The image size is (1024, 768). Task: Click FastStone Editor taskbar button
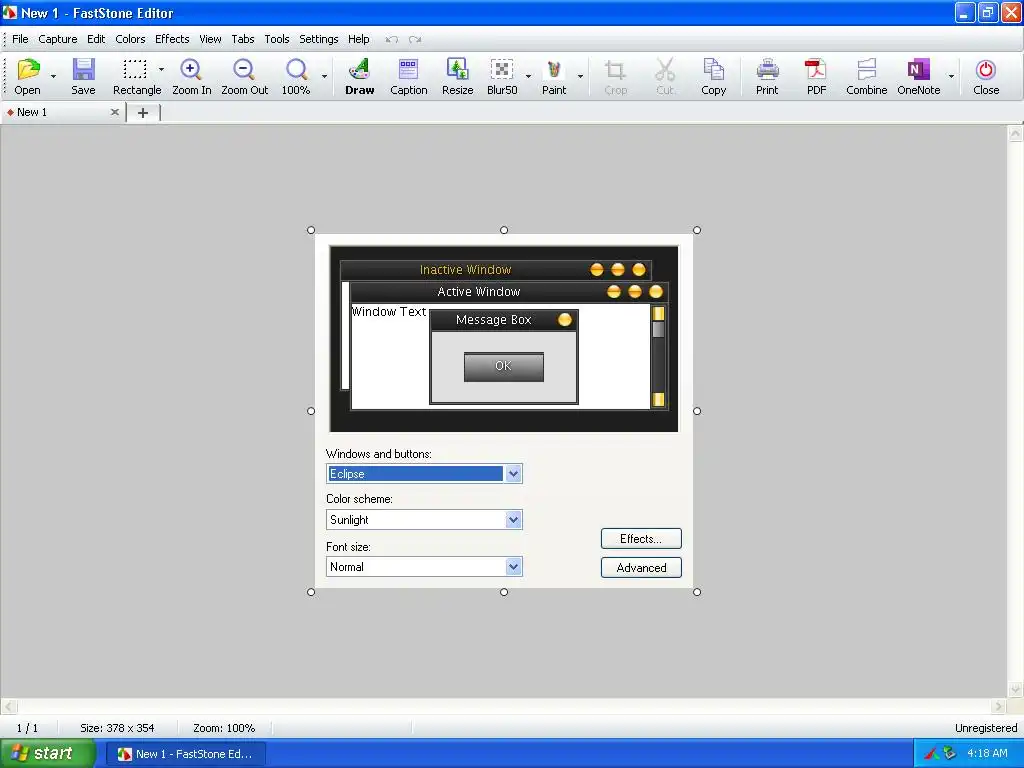pos(185,754)
